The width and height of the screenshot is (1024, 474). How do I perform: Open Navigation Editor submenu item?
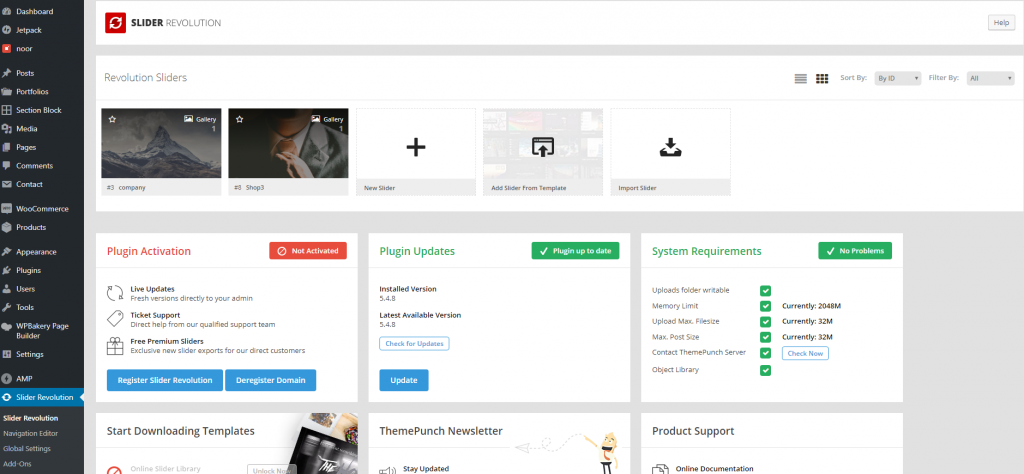pos(31,434)
